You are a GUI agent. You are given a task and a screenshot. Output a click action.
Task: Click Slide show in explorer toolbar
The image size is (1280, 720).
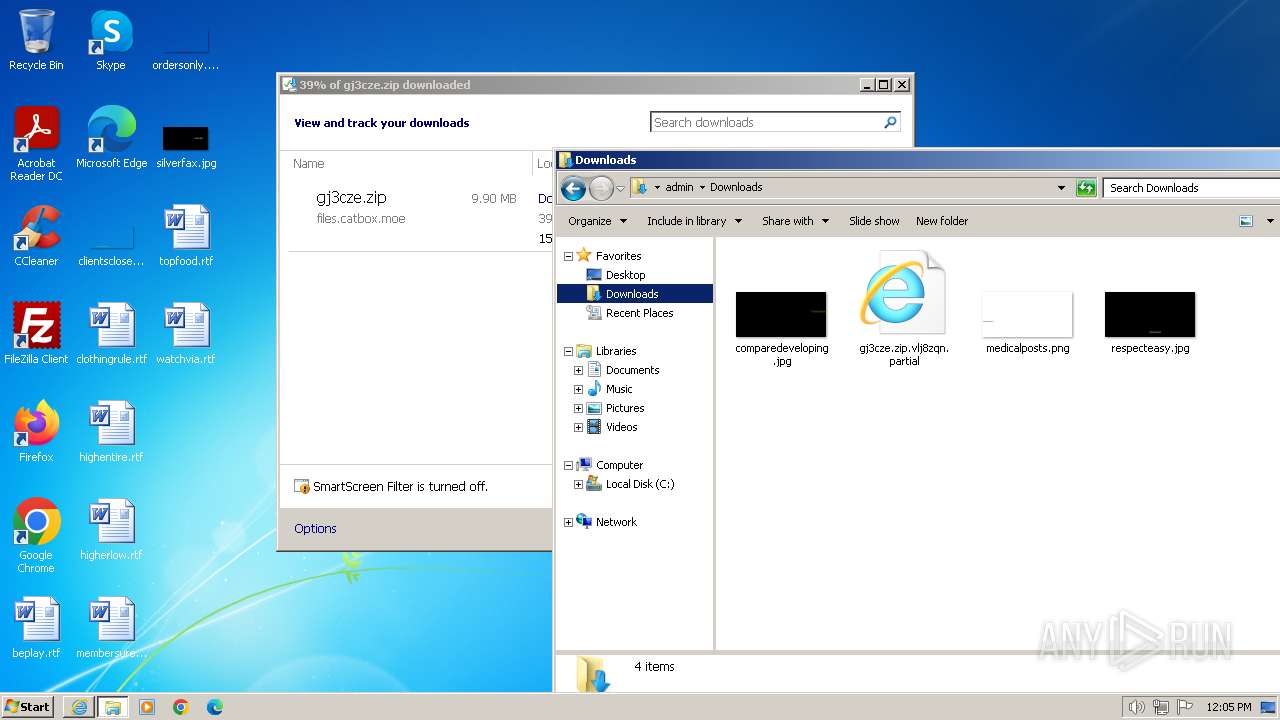[x=874, y=221]
